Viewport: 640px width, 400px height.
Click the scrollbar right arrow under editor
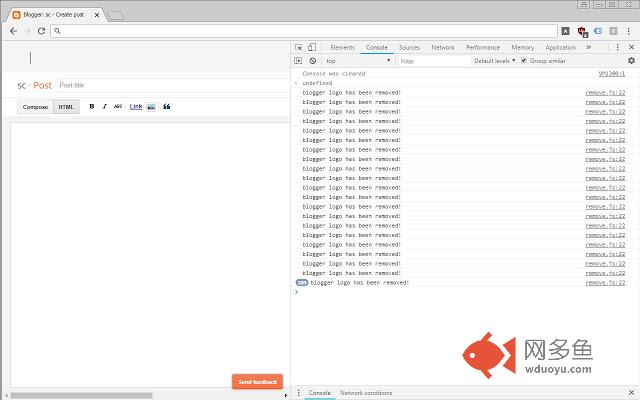(x=286, y=395)
